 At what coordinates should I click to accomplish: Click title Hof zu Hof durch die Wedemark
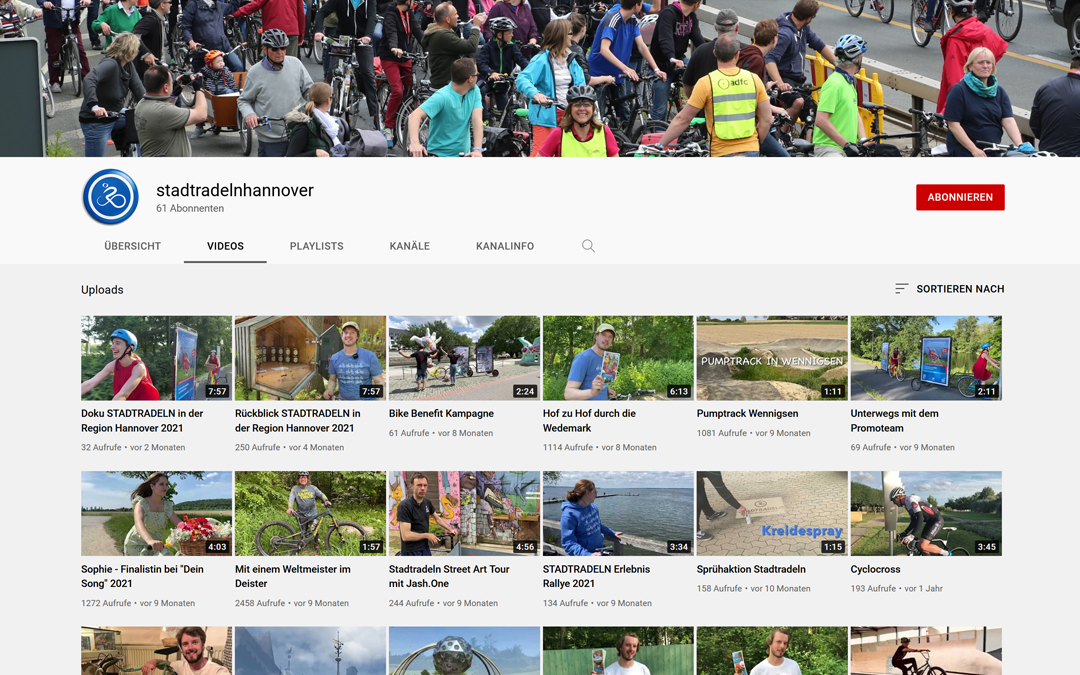pos(589,420)
